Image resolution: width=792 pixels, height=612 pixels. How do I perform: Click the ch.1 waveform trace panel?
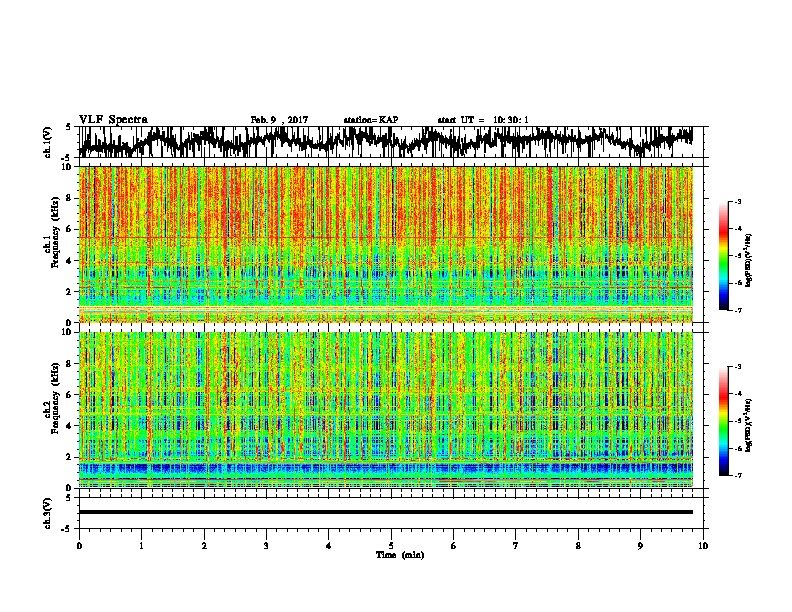click(391, 142)
